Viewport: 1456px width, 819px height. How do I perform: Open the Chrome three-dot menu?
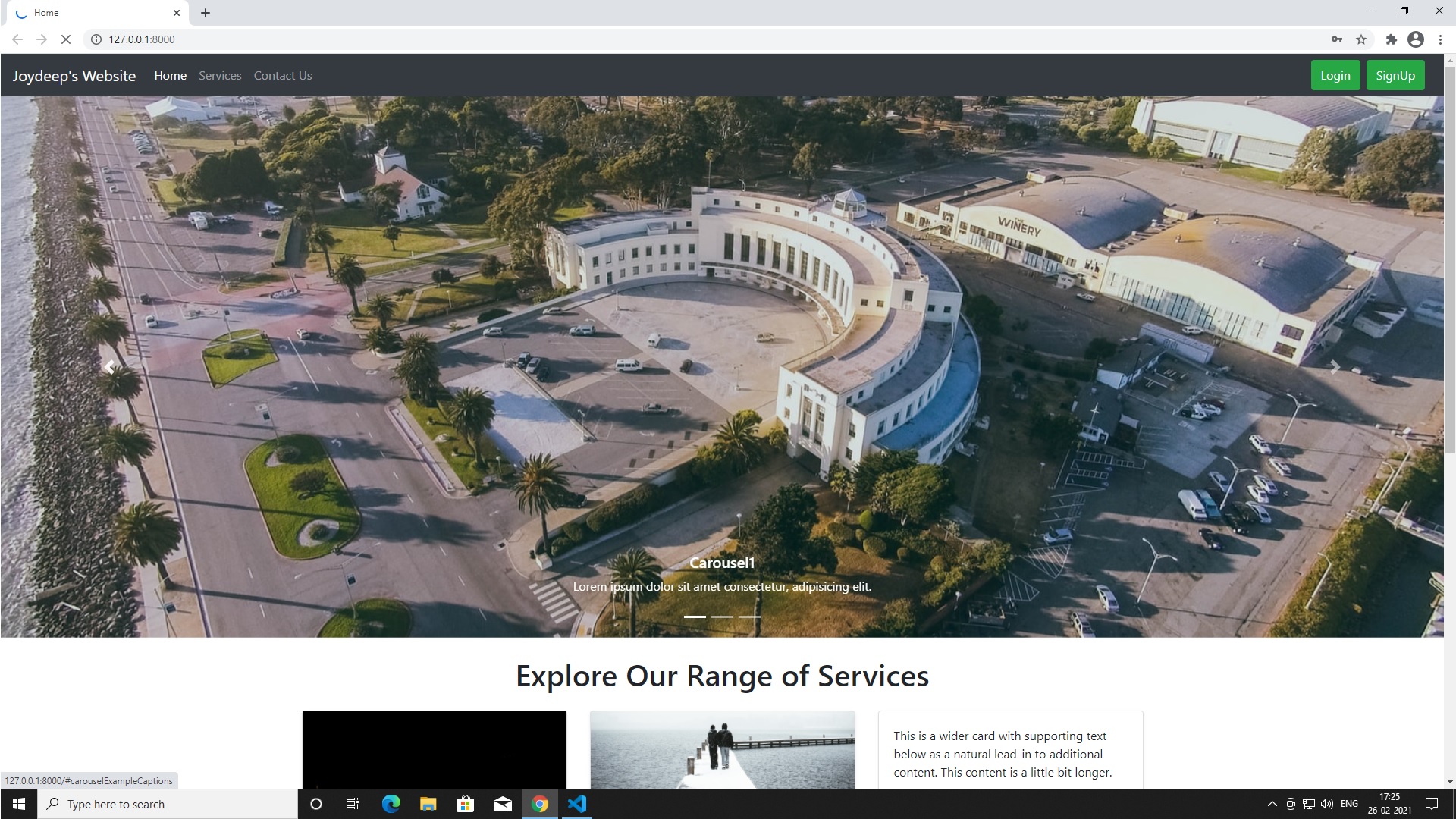pyautogui.click(x=1440, y=39)
